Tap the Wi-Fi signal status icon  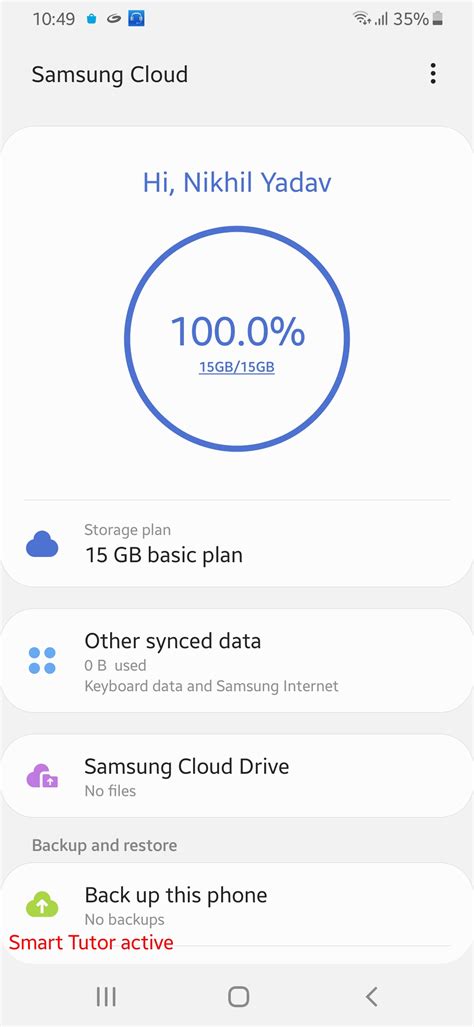360,19
